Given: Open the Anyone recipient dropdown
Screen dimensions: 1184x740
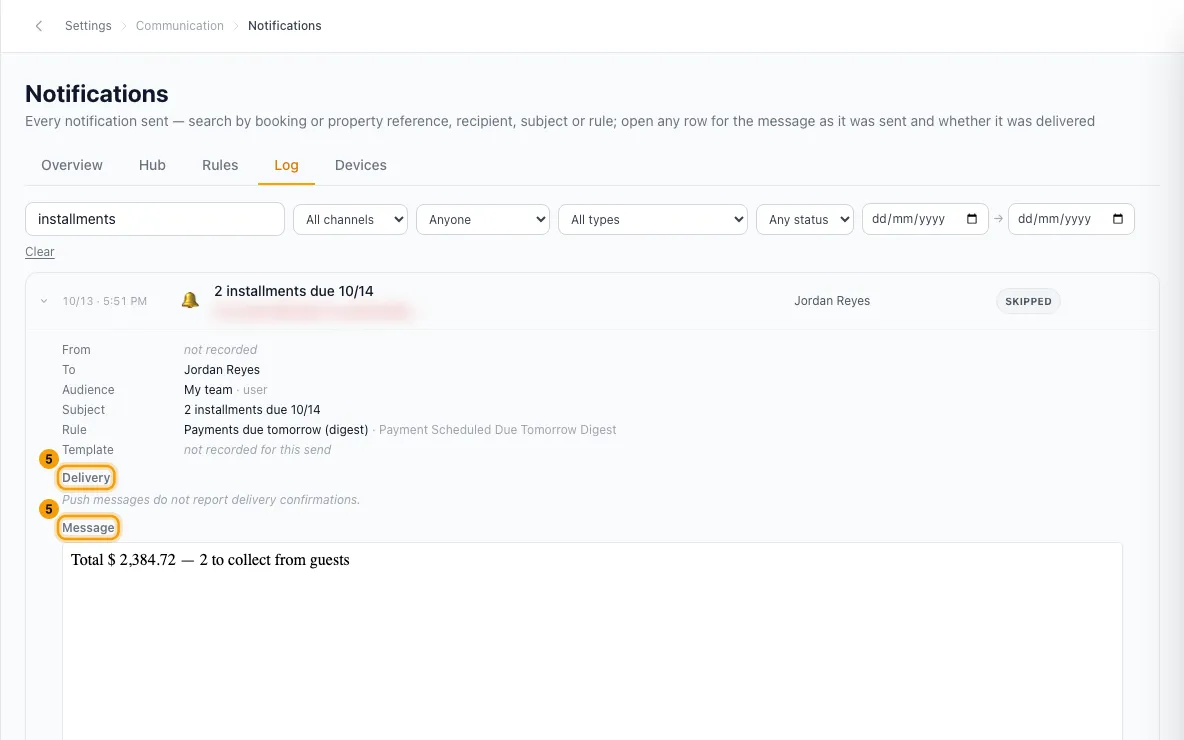Looking at the screenshot, I should point(483,220).
